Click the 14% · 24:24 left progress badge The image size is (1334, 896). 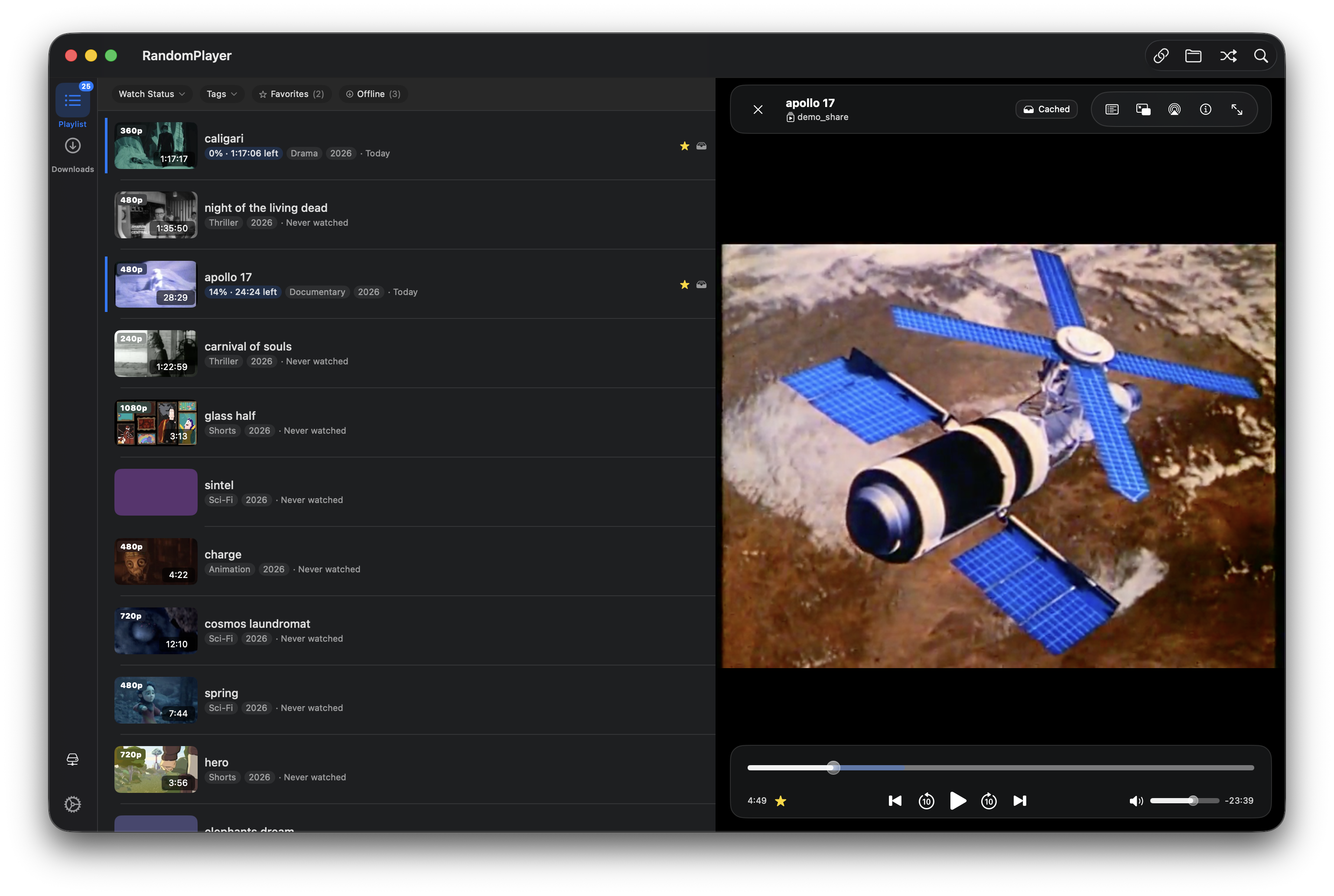tap(242, 292)
